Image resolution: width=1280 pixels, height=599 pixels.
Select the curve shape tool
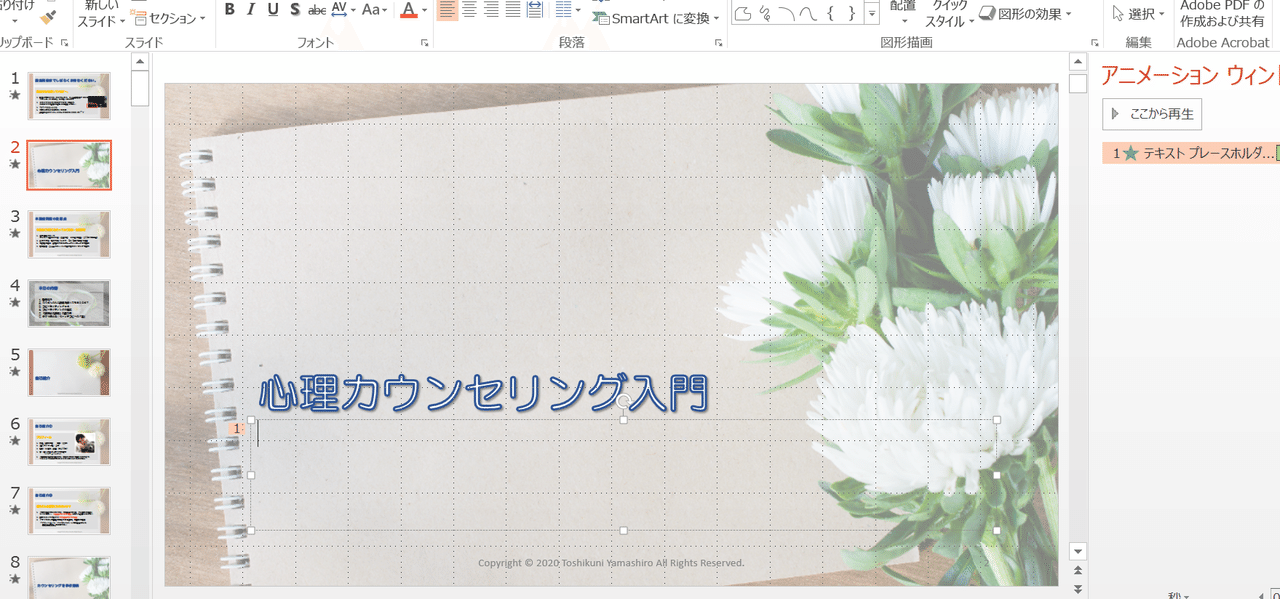pos(808,13)
